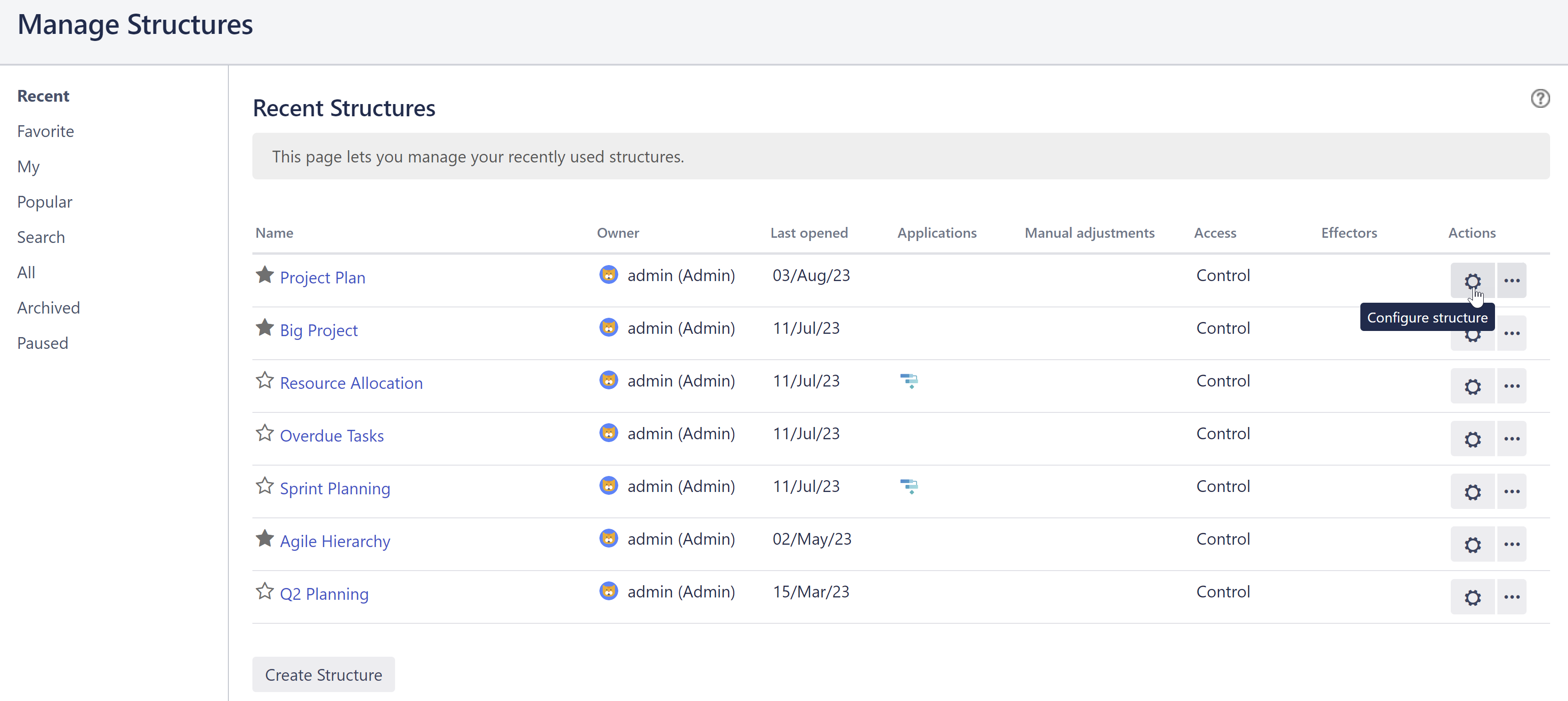Open three-dot menu for Sprint Planning
The image size is (1568, 701).
pyautogui.click(x=1511, y=492)
